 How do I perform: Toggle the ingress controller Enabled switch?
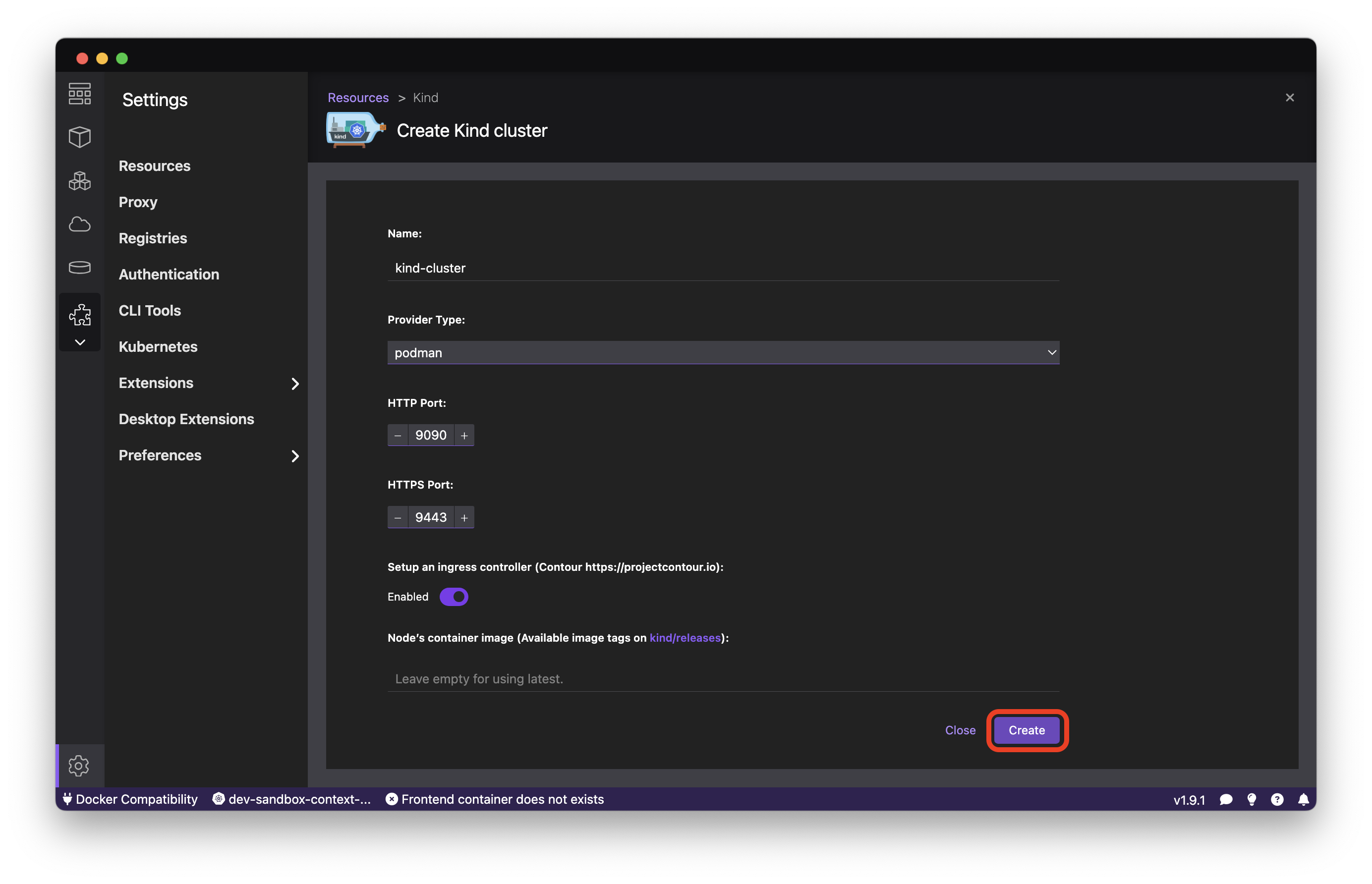(454, 597)
